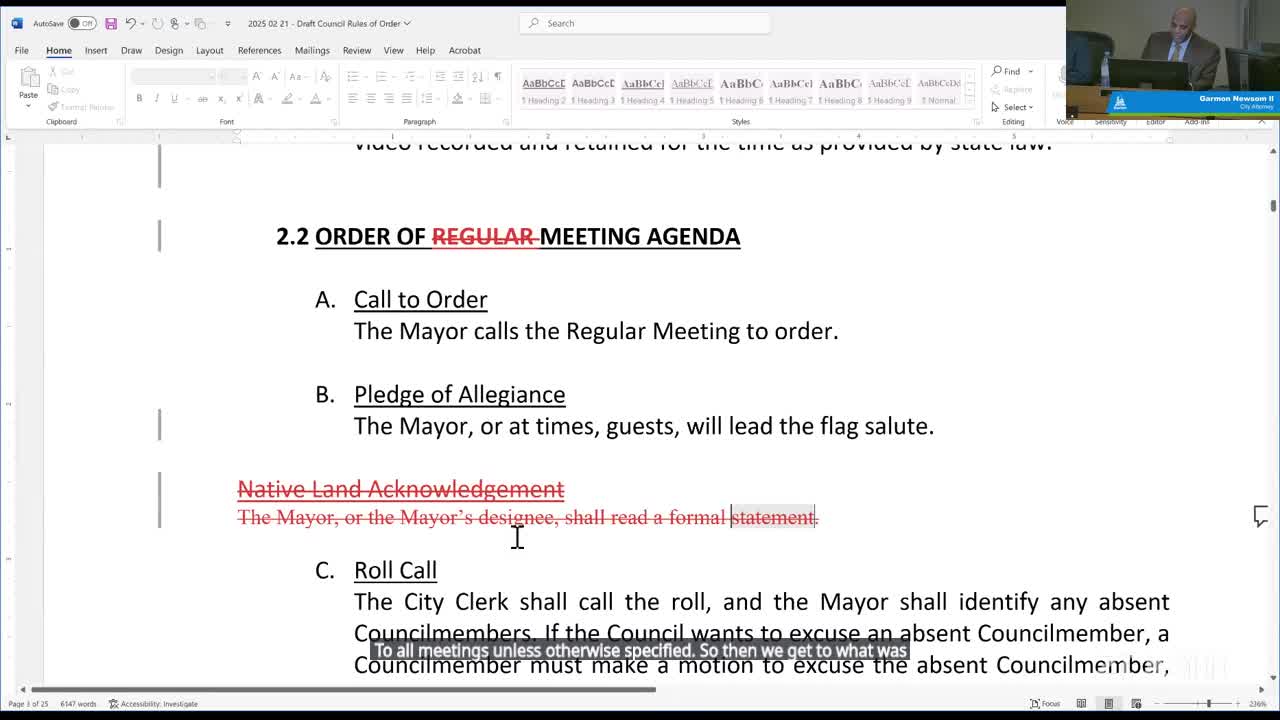This screenshot has height=720, width=1280.
Task: Switch to Read Mode view in status bar
Action: pos(1081,704)
